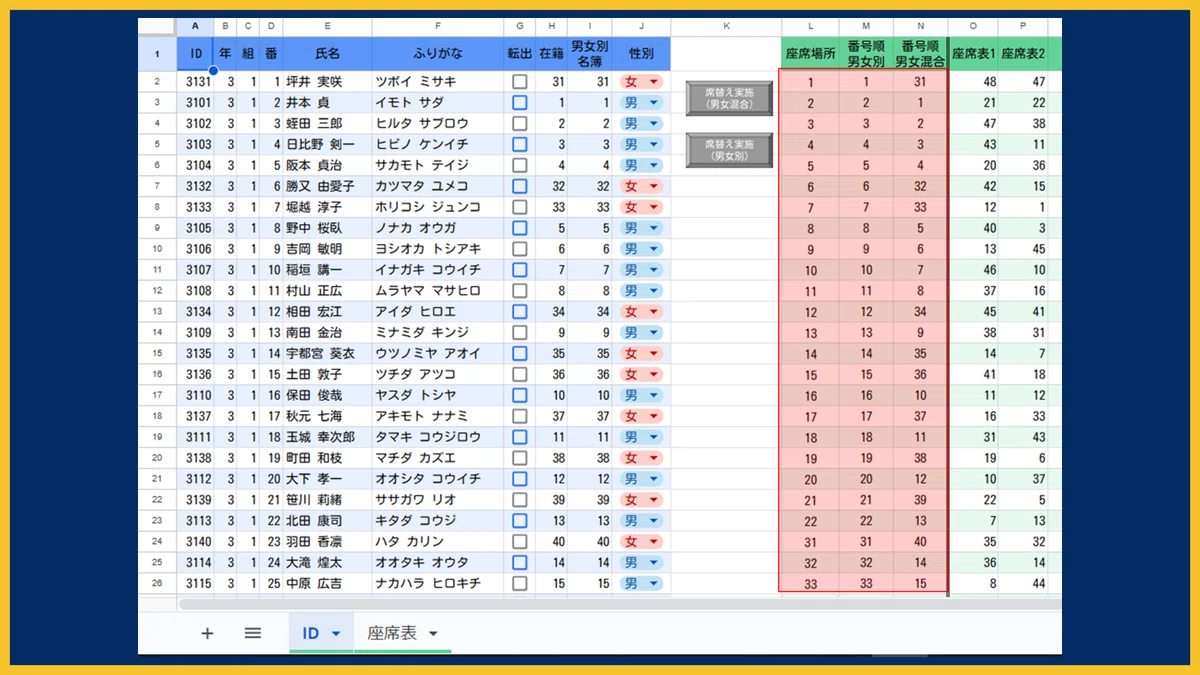Click the cell ウツノミヤ アオイ
The height and width of the screenshot is (675, 1200).
click(437, 353)
